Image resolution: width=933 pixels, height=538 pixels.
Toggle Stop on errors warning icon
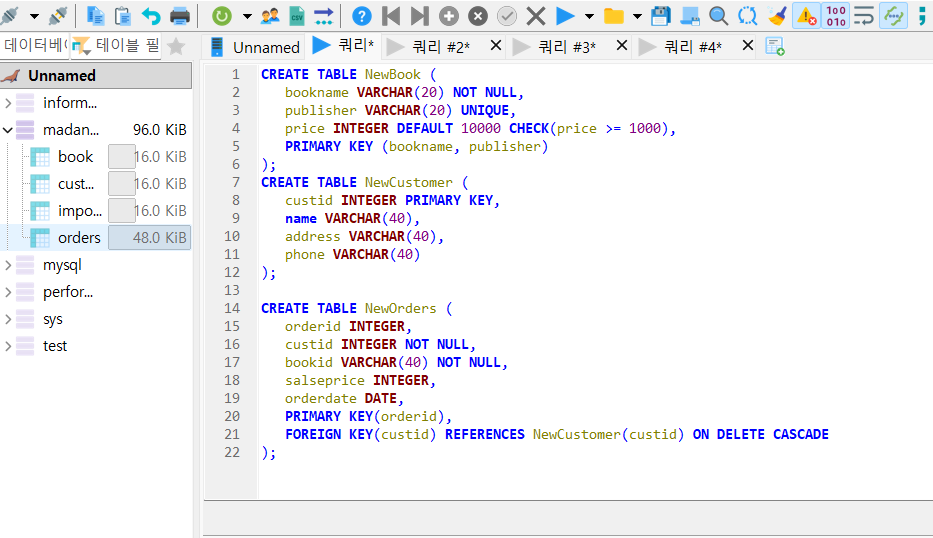[806, 16]
